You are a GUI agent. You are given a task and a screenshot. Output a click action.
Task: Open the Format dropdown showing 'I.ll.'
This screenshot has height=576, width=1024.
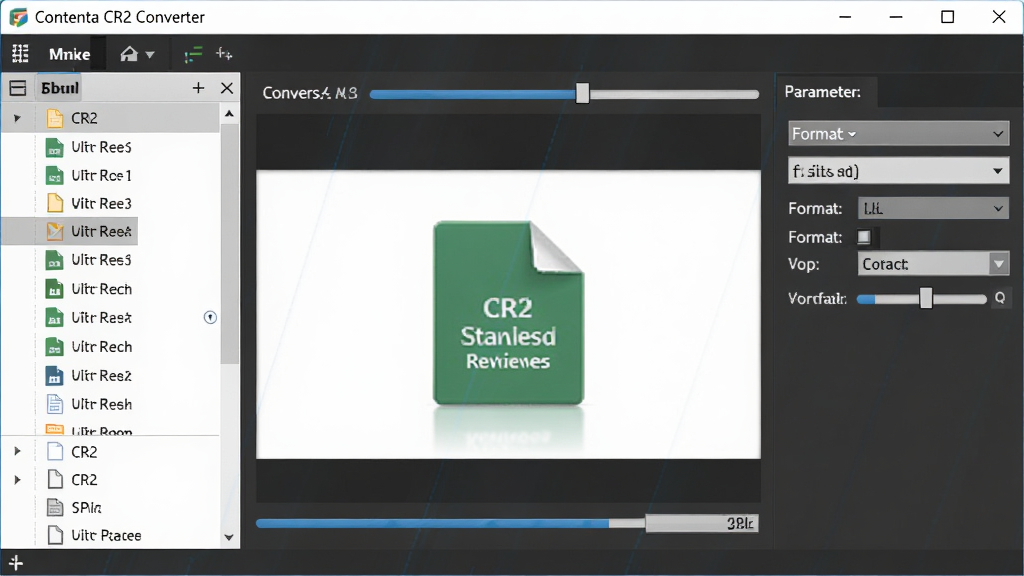pos(933,208)
